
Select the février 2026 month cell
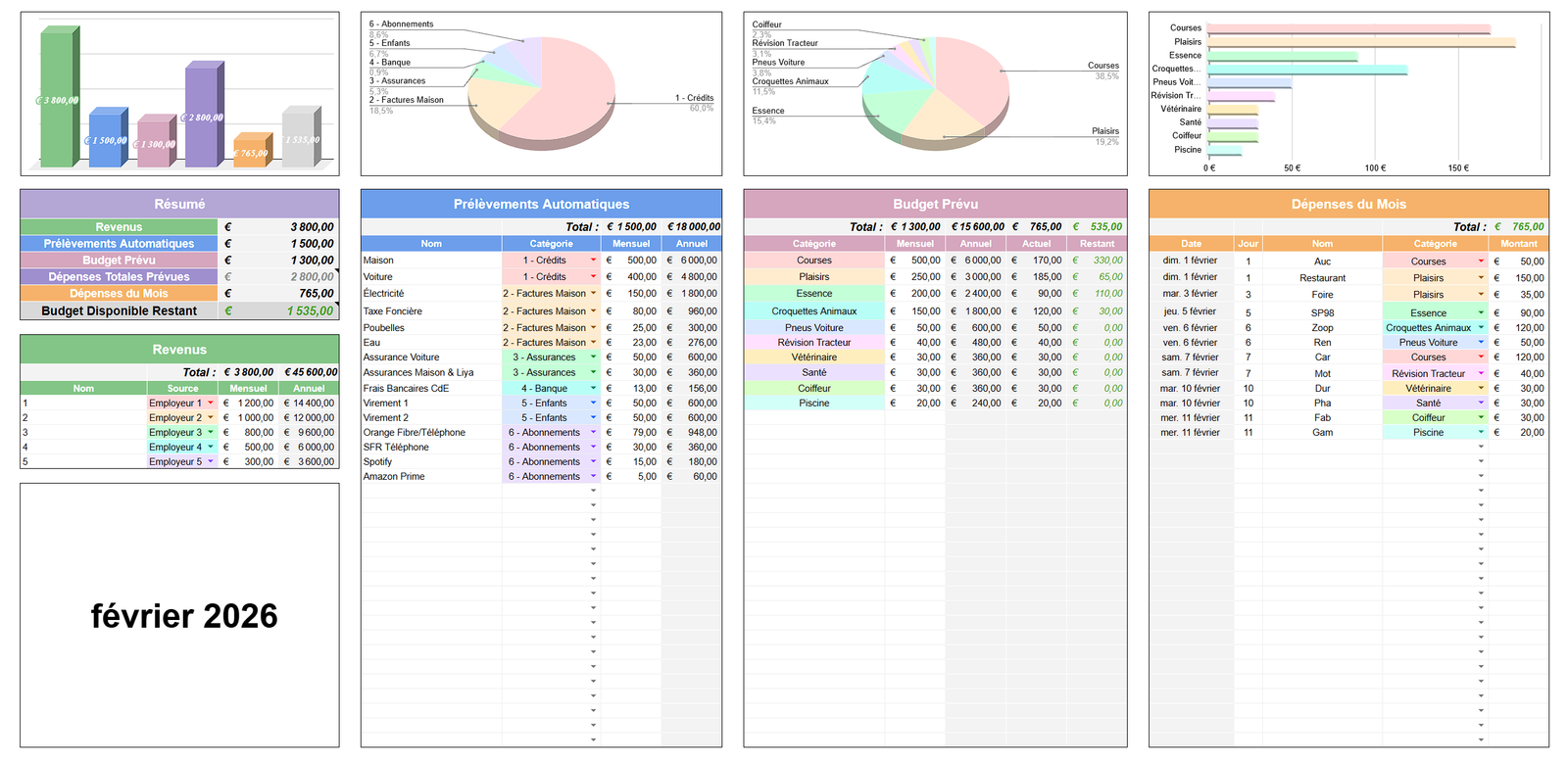tap(184, 616)
